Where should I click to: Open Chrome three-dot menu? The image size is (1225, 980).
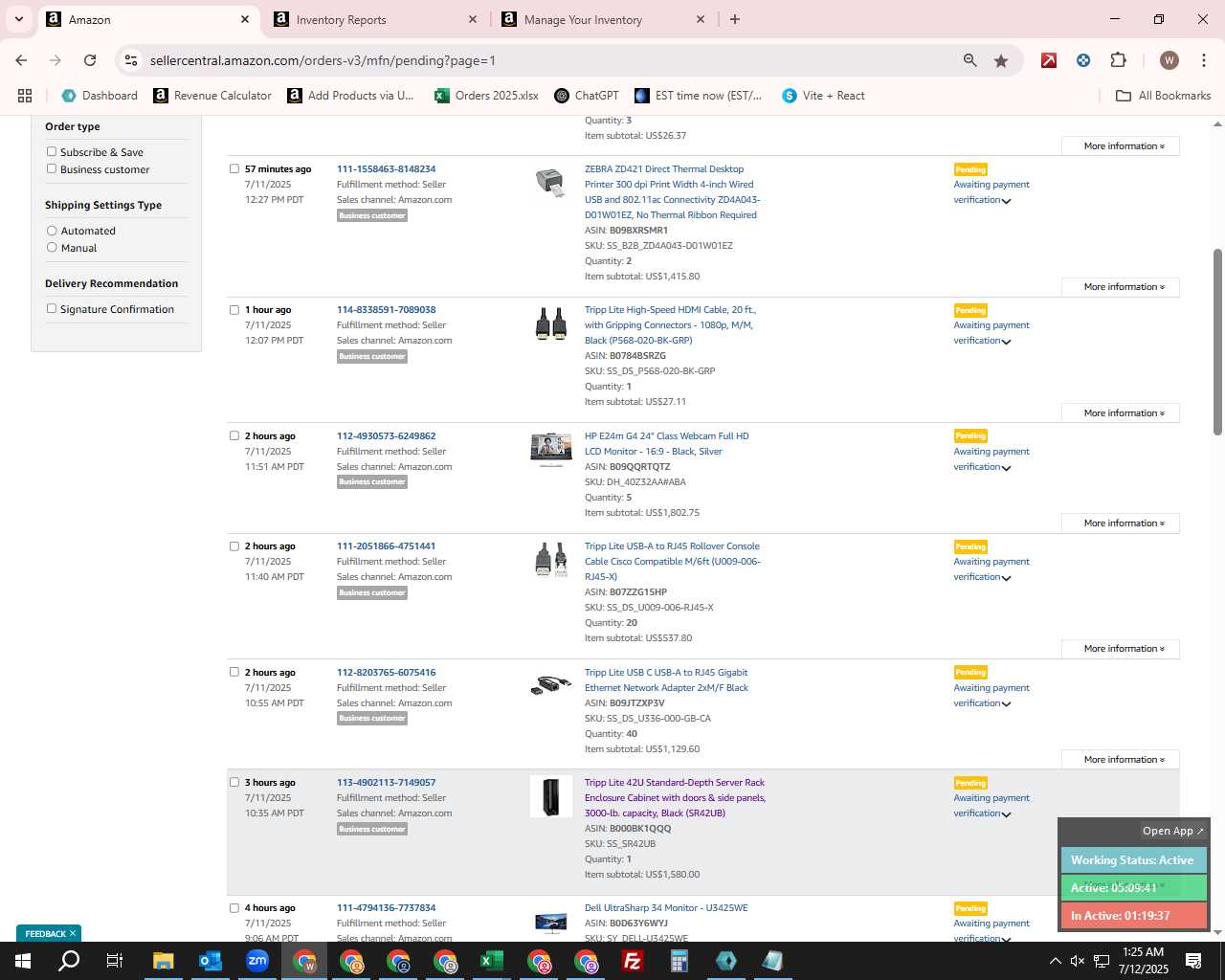point(1203,60)
